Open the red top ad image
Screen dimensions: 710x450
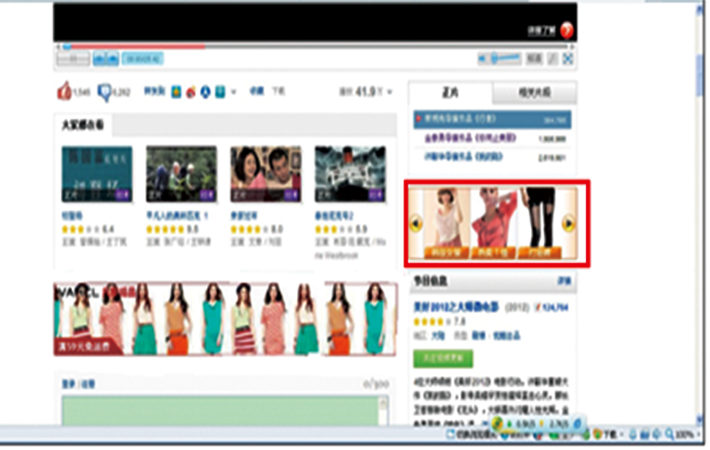[494, 218]
